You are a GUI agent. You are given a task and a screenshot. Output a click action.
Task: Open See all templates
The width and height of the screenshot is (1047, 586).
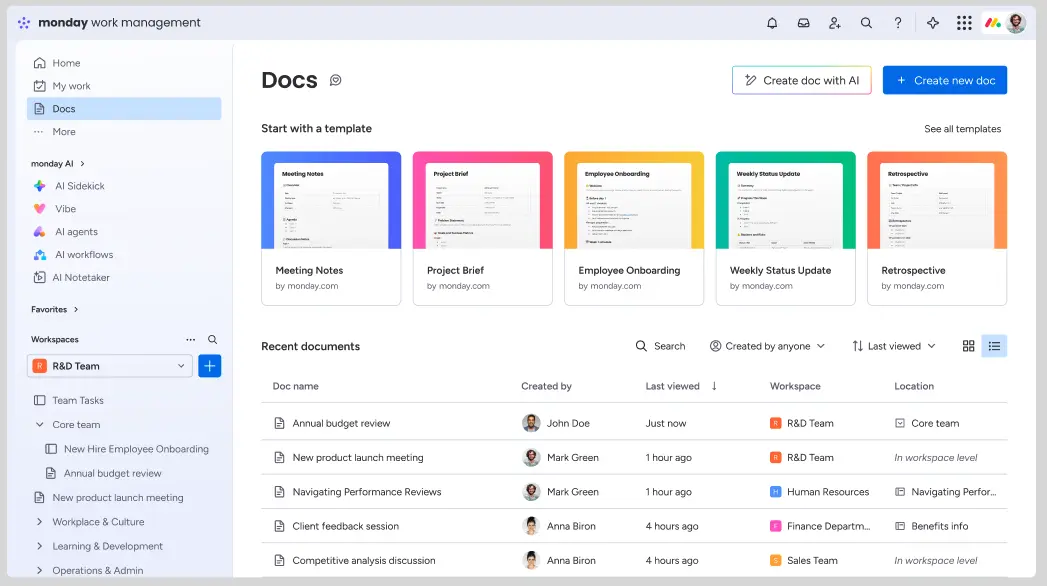click(x=962, y=129)
